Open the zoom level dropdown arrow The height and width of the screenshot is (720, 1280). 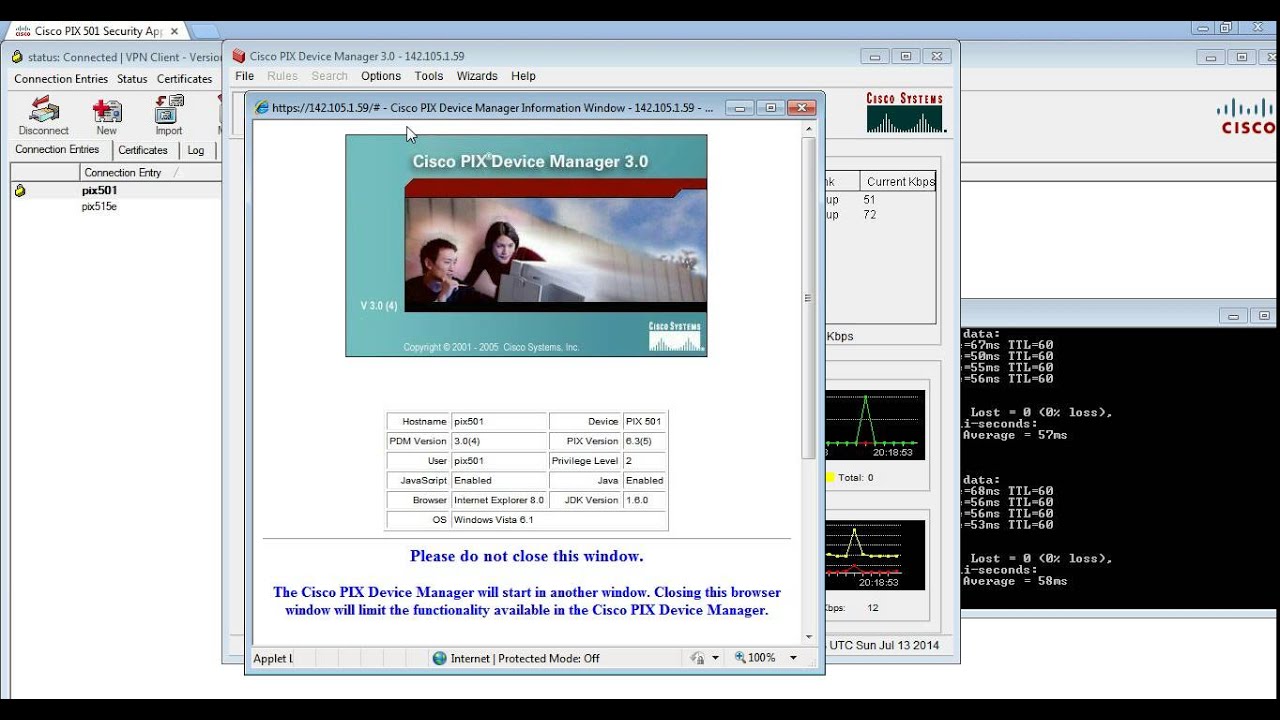coord(793,658)
